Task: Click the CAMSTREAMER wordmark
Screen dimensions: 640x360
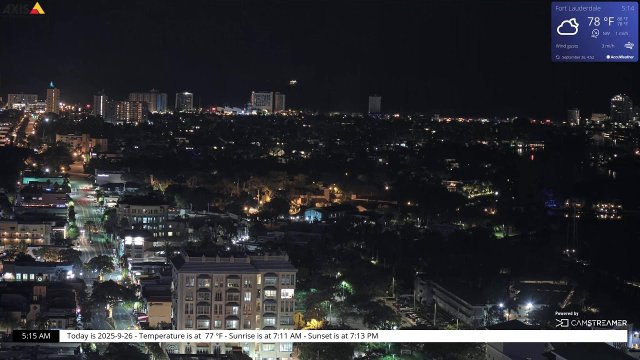Action: coord(599,323)
